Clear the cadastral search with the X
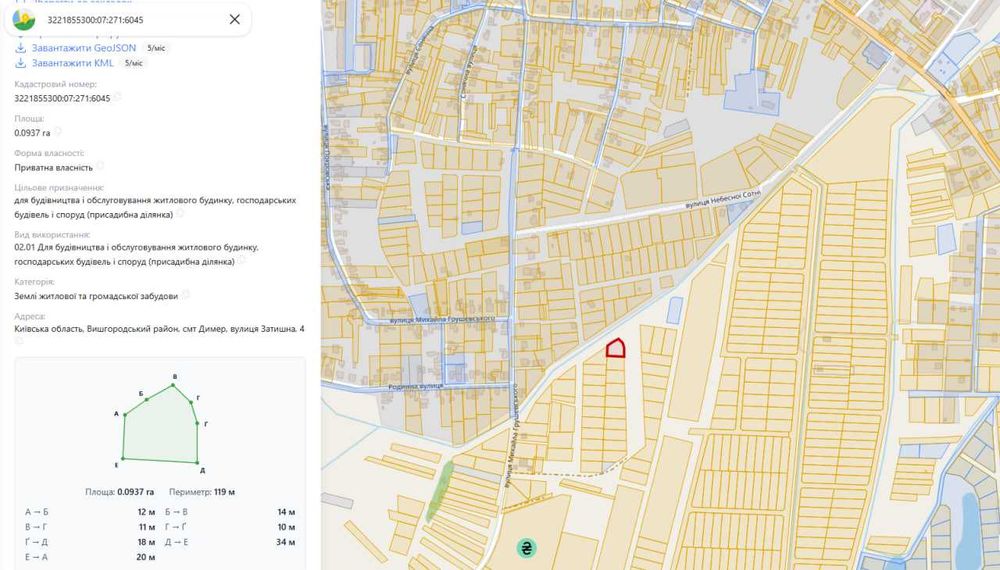1000x570 pixels. [235, 19]
